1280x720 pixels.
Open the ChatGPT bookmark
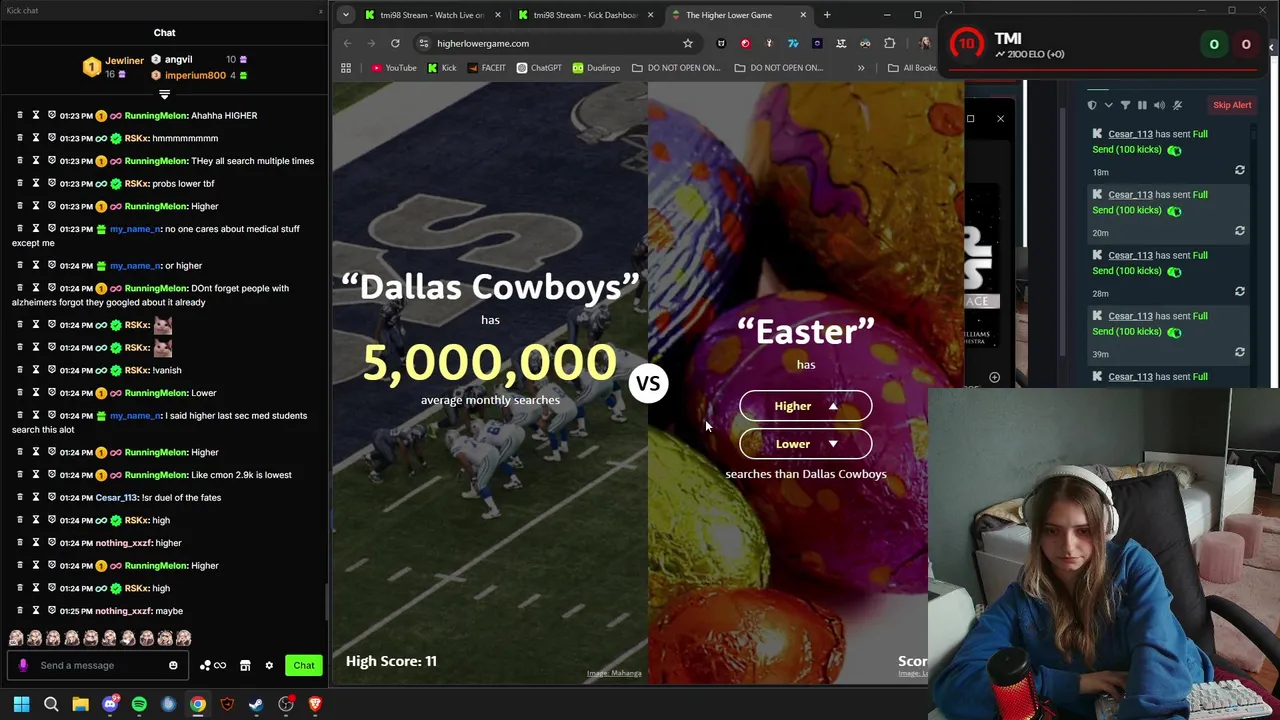(x=539, y=68)
